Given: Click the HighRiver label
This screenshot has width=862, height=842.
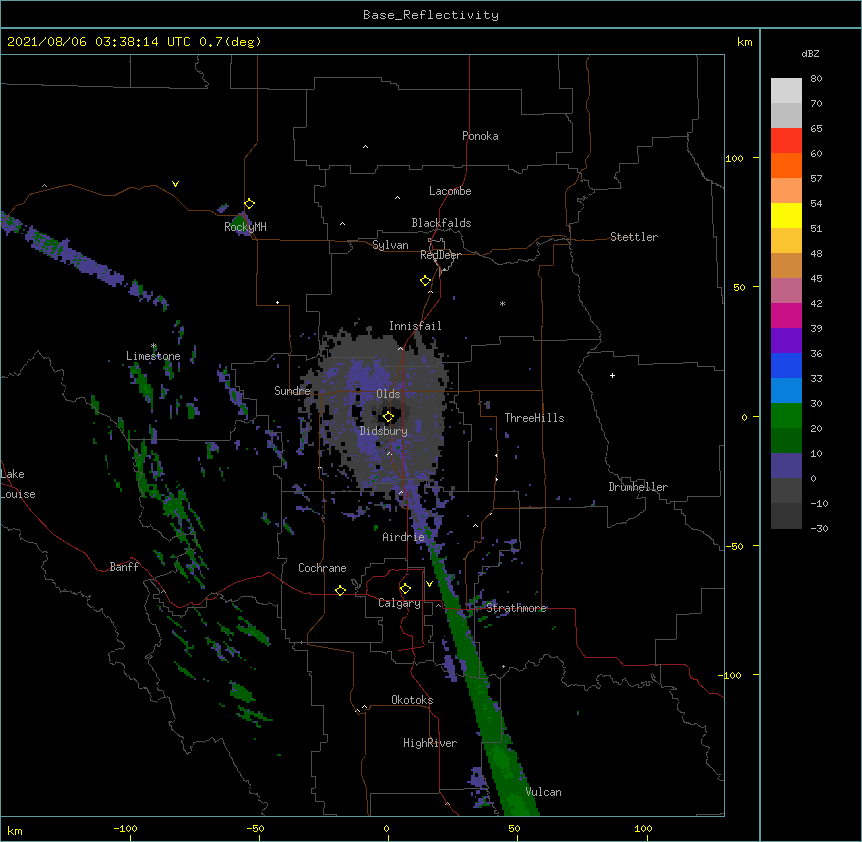Looking at the screenshot, I should tap(430, 743).
